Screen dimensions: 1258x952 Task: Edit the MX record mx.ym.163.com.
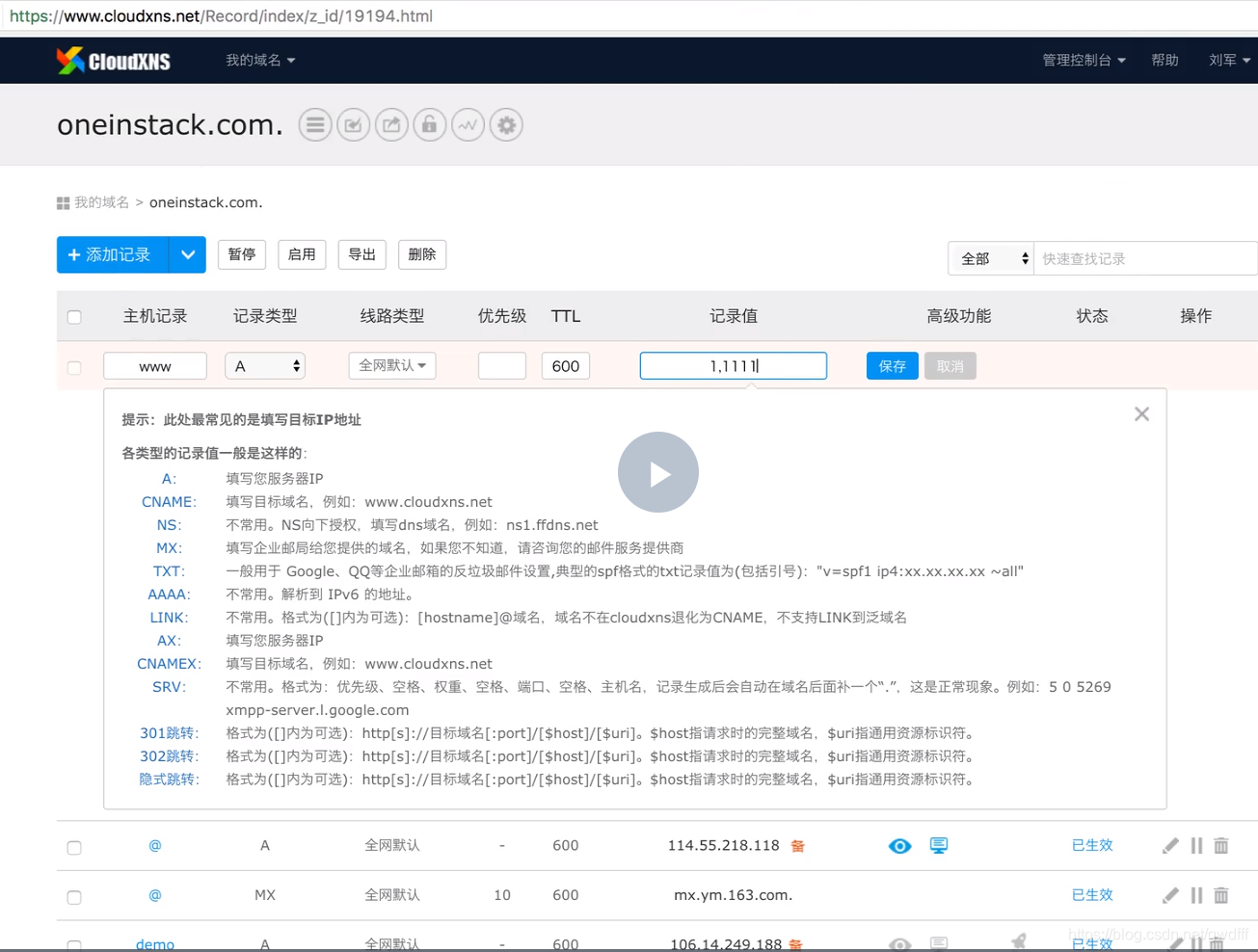coord(1170,895)
